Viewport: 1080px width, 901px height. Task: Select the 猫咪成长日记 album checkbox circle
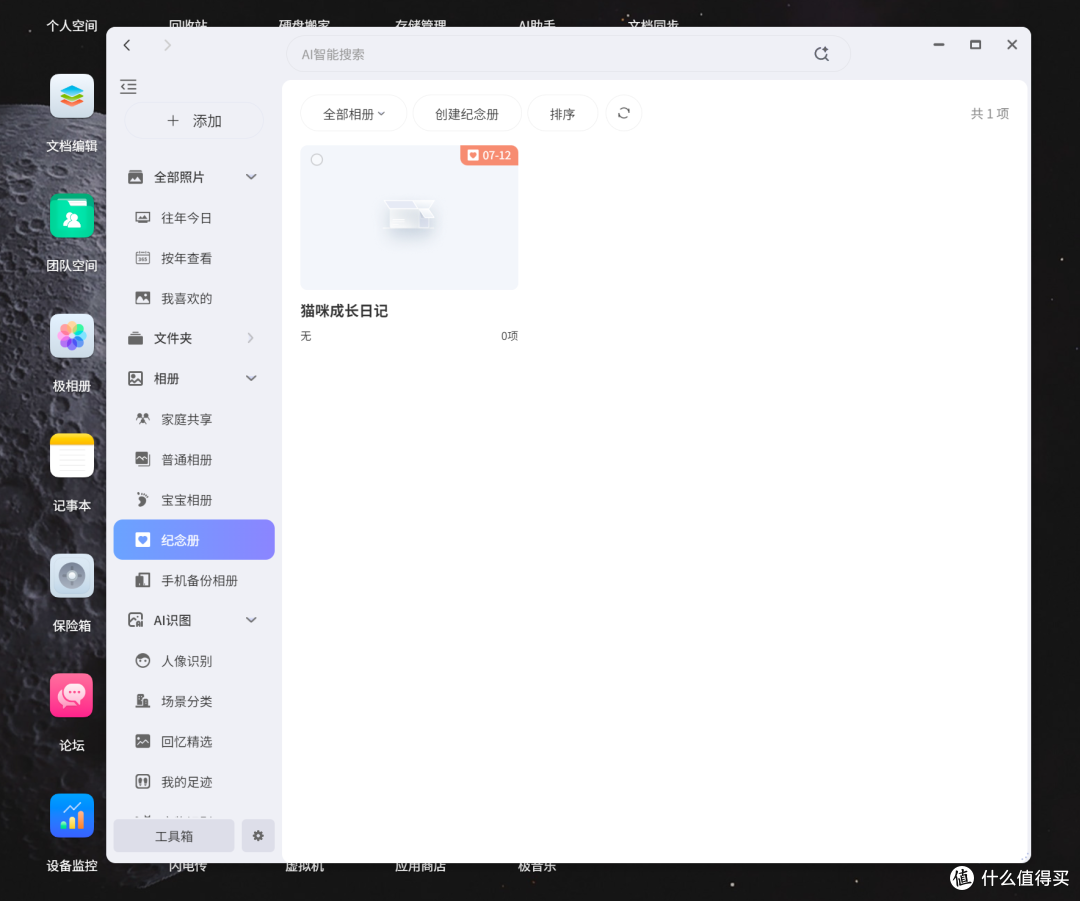317,160
